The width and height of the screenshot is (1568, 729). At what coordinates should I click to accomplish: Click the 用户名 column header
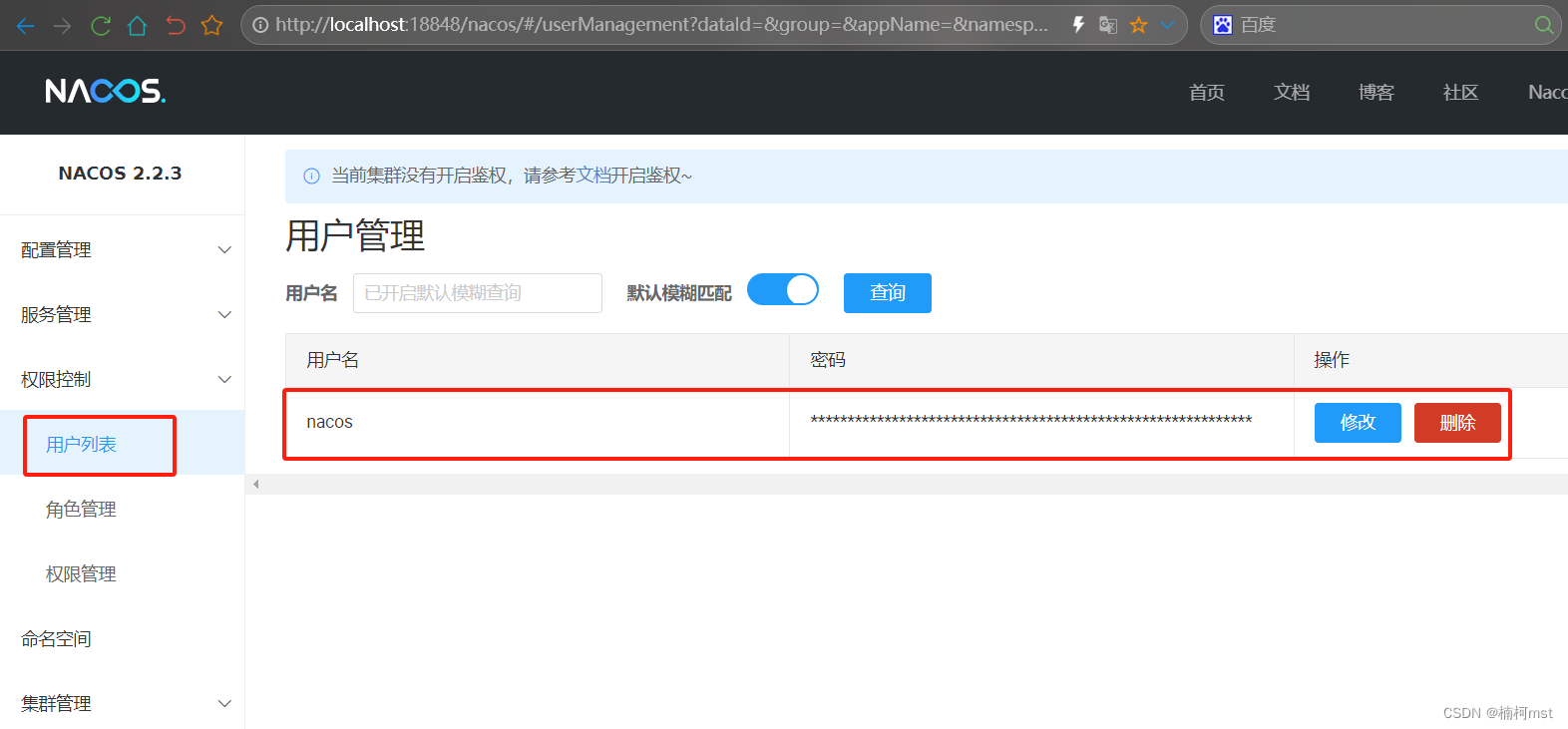[x=537, y=360]
